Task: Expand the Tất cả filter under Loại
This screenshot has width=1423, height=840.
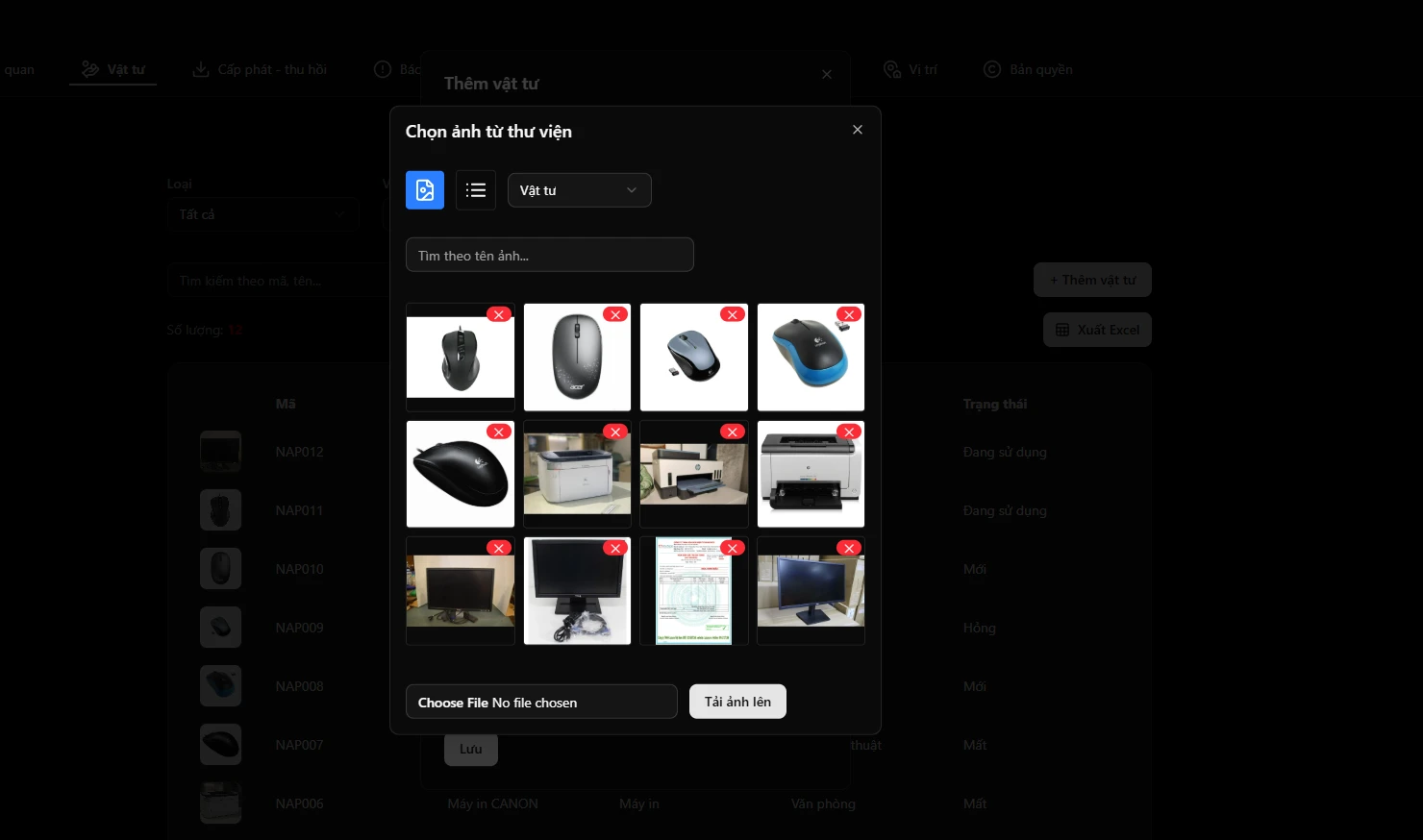Action: [x=262, y=213]
